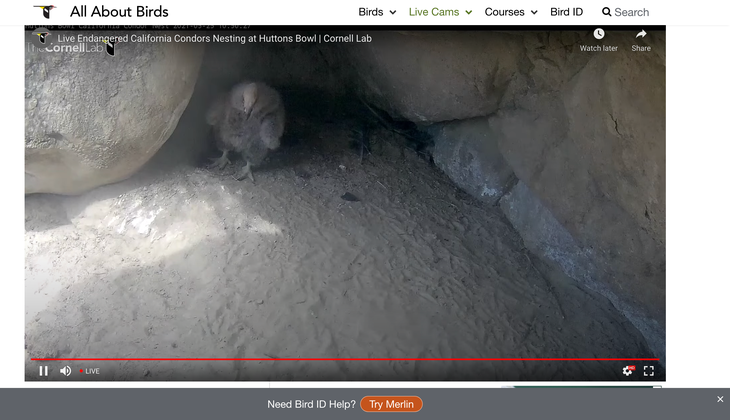
Task: Click the All About Birds logo icon
Action: (x=45, y=11)
